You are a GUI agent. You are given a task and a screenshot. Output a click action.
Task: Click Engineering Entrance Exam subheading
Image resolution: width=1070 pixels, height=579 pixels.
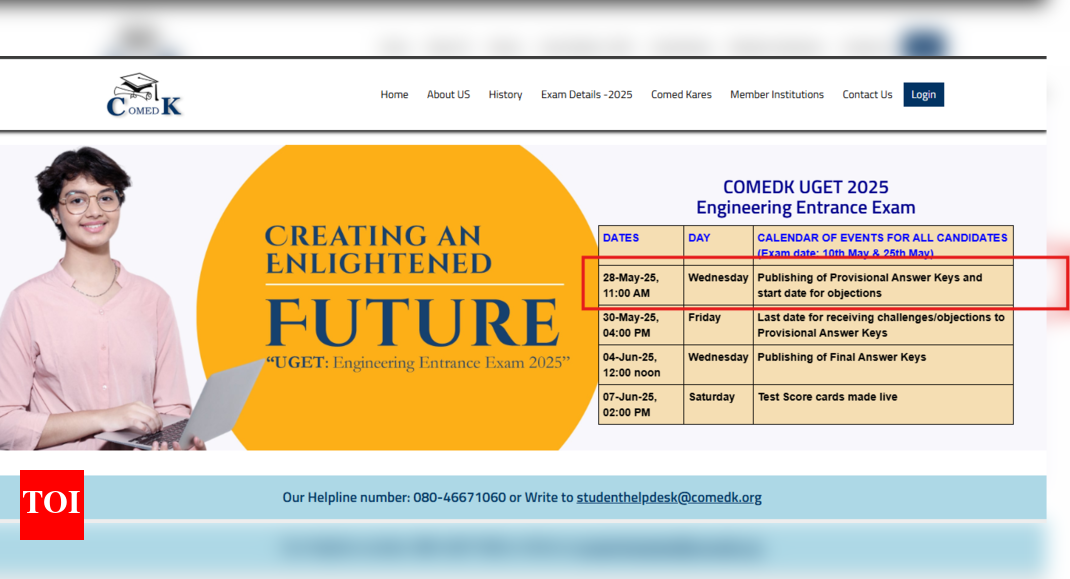tap(805, 208)
